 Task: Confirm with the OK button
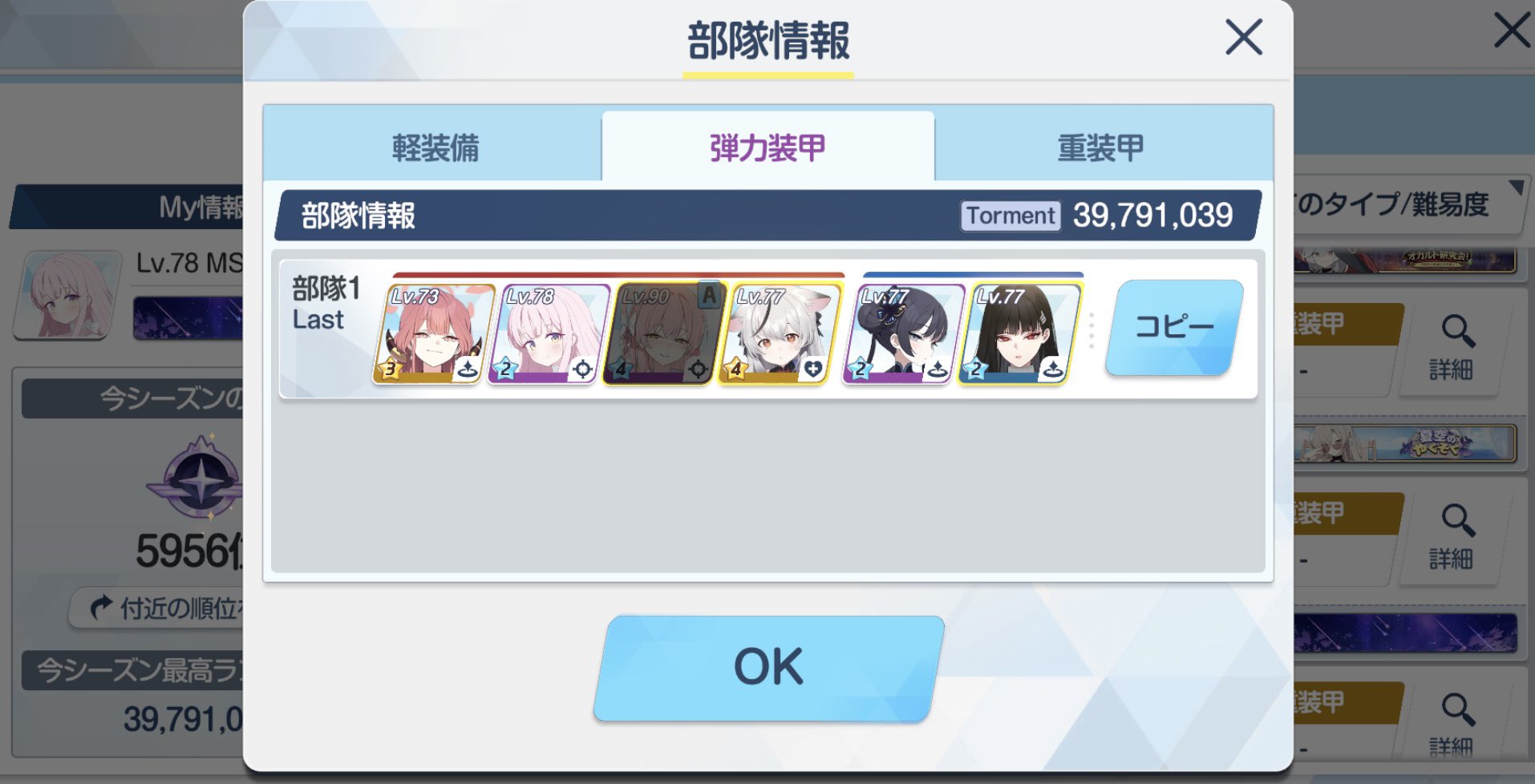(x=768, y=668)
